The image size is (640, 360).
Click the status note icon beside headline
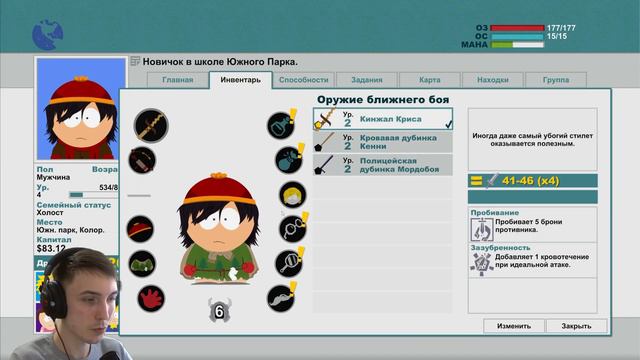coord(135,62)
